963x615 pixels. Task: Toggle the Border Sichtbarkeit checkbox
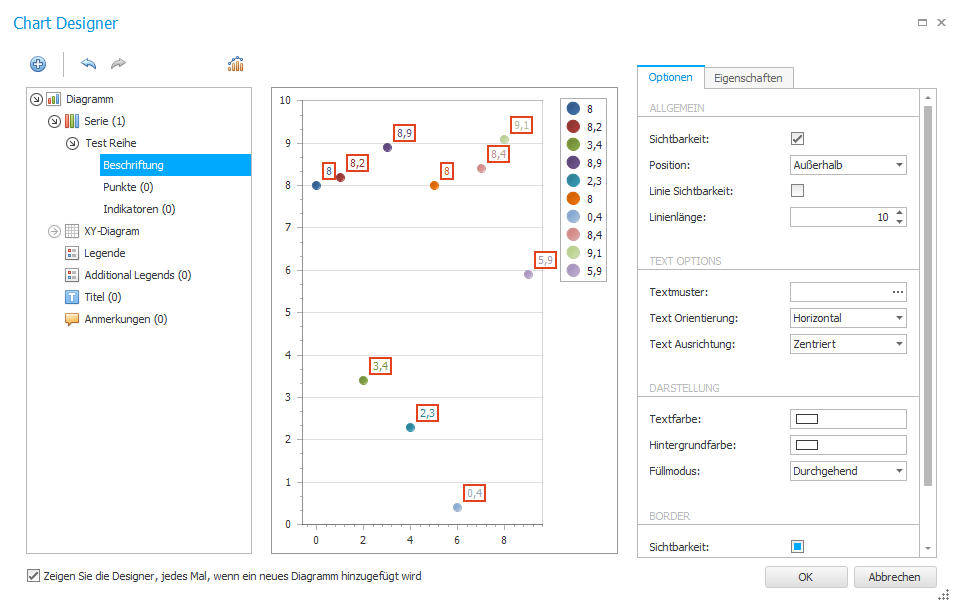pos(797,546)
